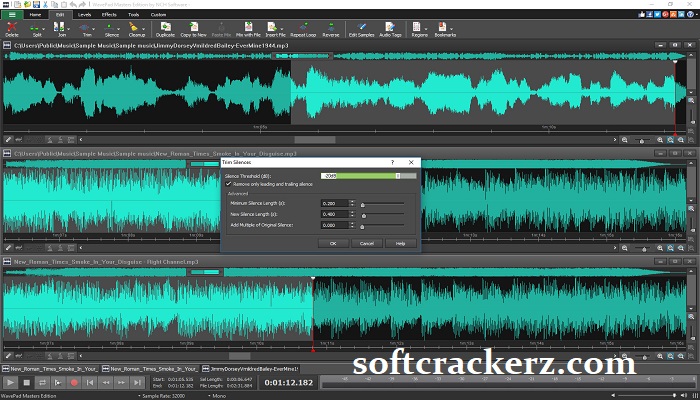Switch to the Custom ribbon tab
The width and height of the screenshot is (700, 400).
pyautogui.click(x=158, y=15)
